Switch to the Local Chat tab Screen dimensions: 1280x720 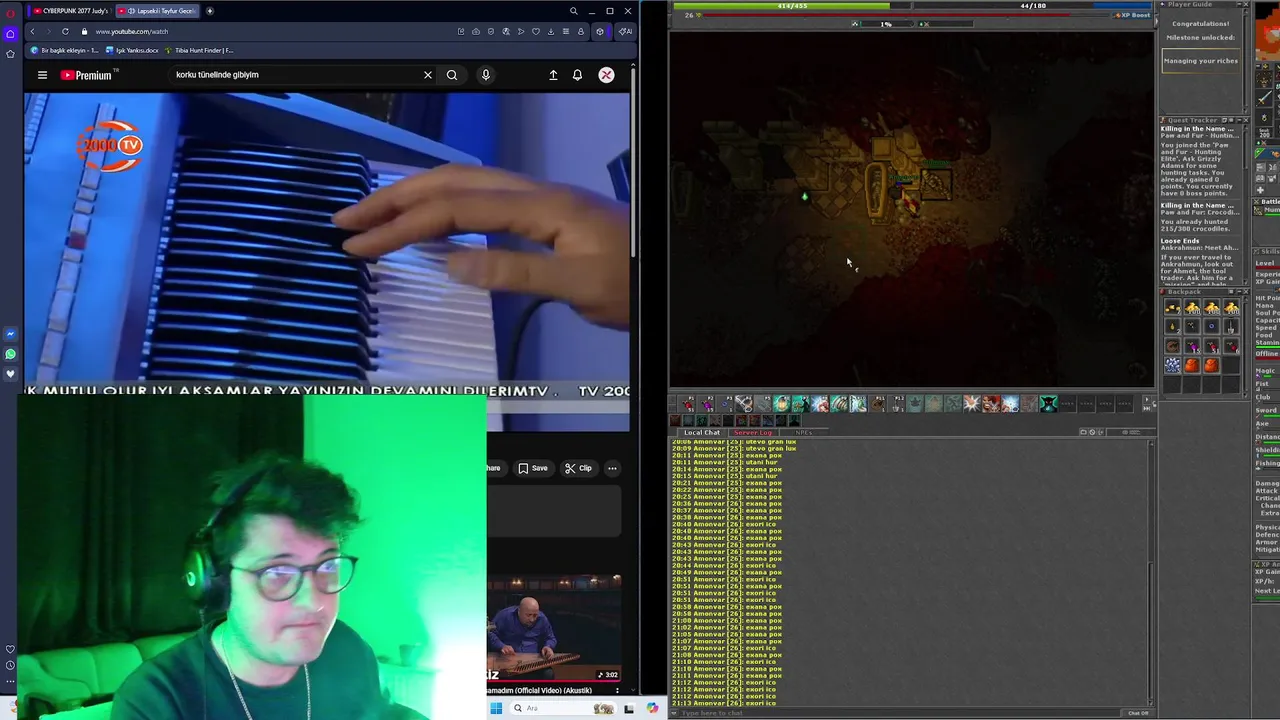tap(702, 432)
